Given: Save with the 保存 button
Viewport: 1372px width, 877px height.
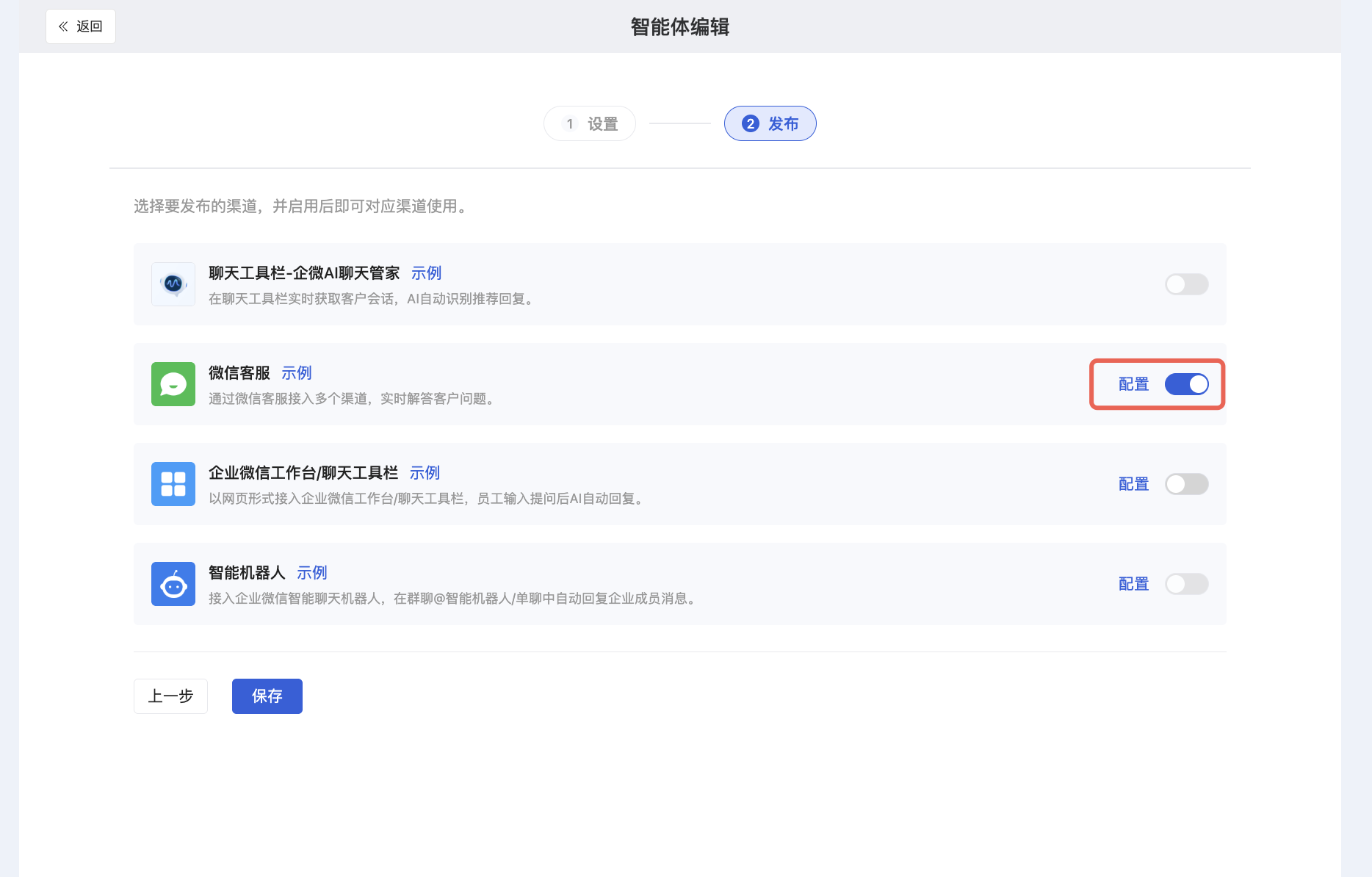Looking at the screenshot, I should [x=267, y=696].
